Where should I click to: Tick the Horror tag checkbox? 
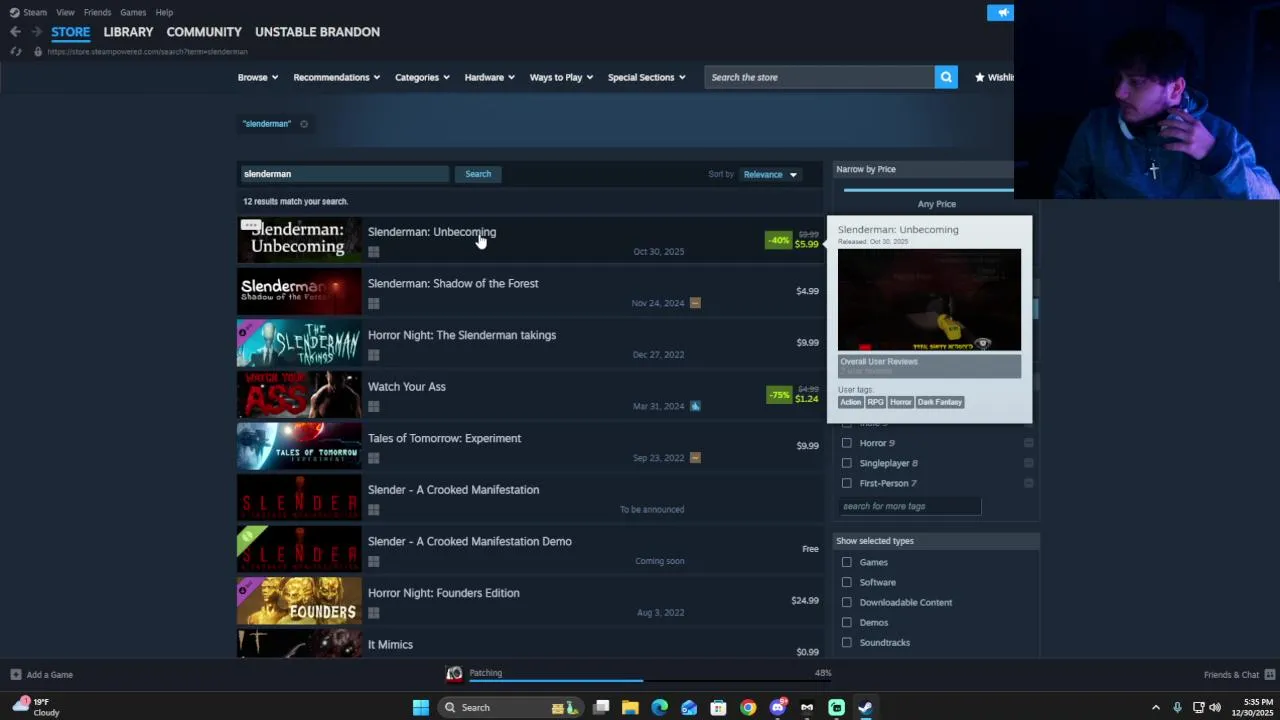pyautogui.click(x=847, y=443)
